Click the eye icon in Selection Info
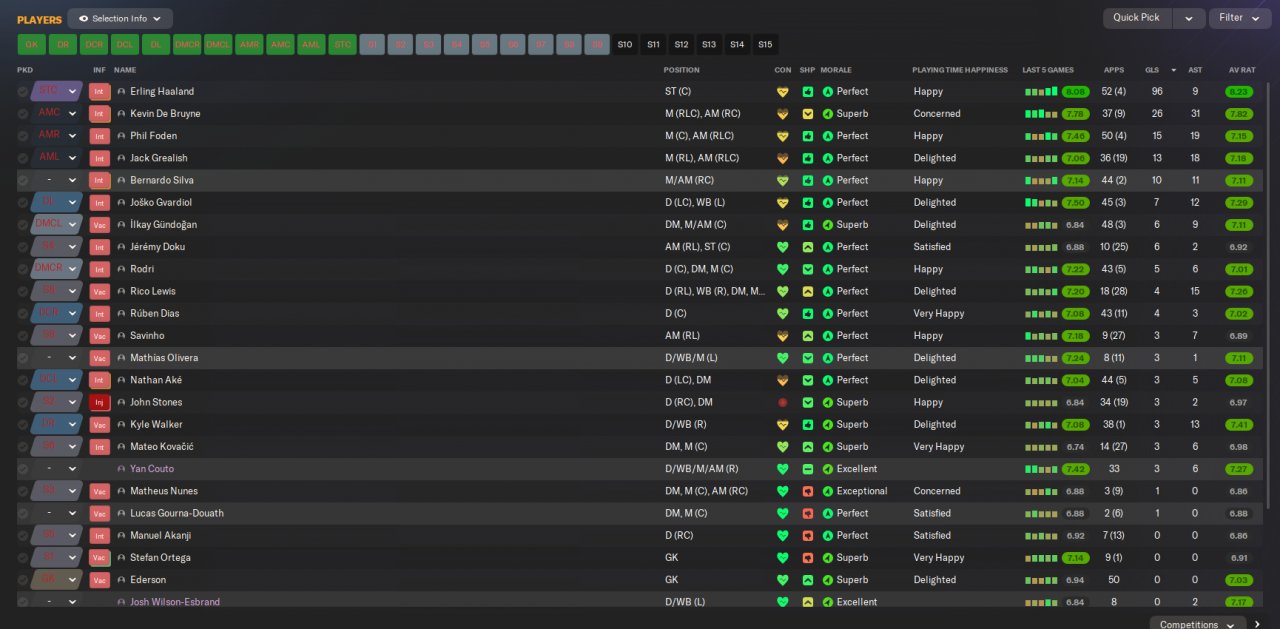The width and height of the screenshot is (1280, 629). [84, 19]
